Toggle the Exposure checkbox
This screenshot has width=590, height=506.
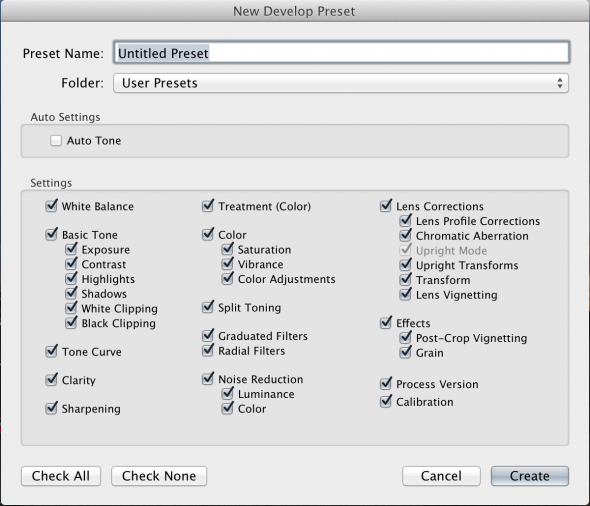click(71, 249)
